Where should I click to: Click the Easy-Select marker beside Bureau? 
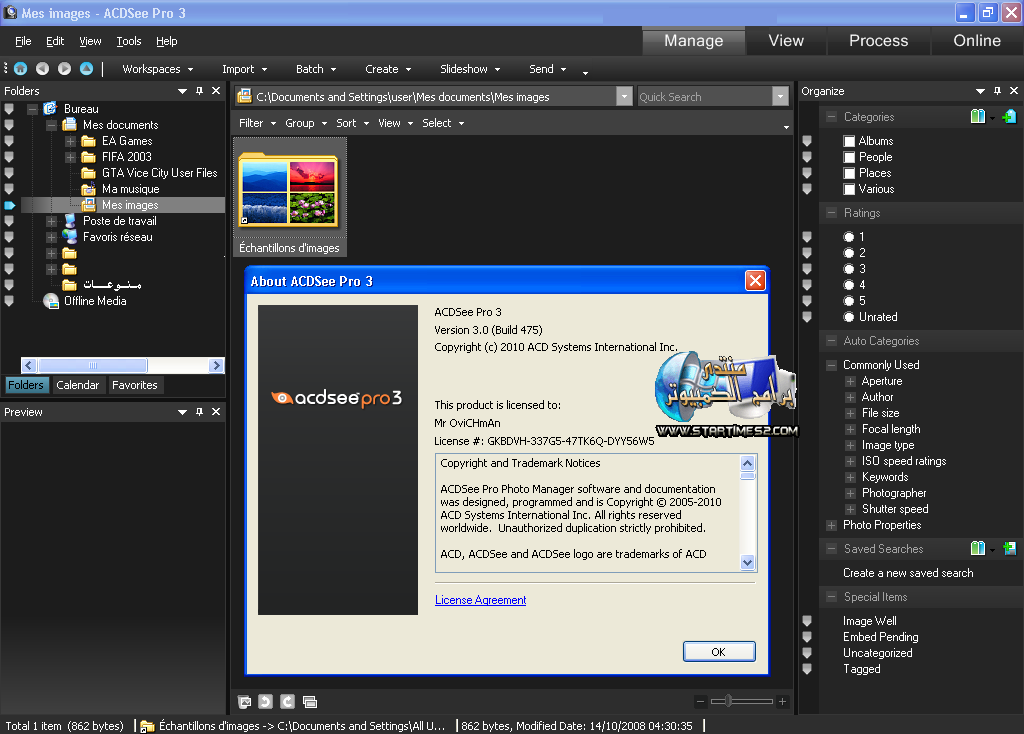click(x=9, y=108)
